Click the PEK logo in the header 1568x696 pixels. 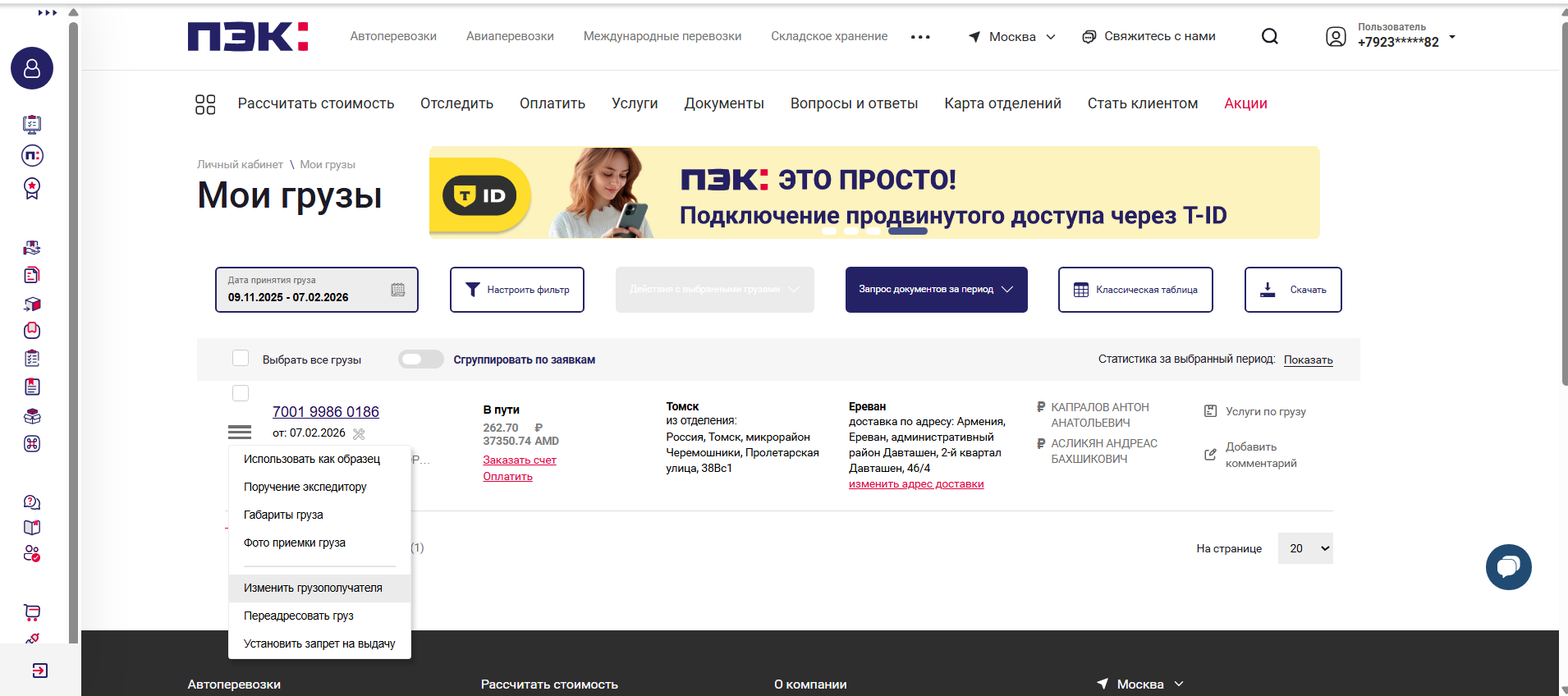pyautogui.click(x=248, y=36)
